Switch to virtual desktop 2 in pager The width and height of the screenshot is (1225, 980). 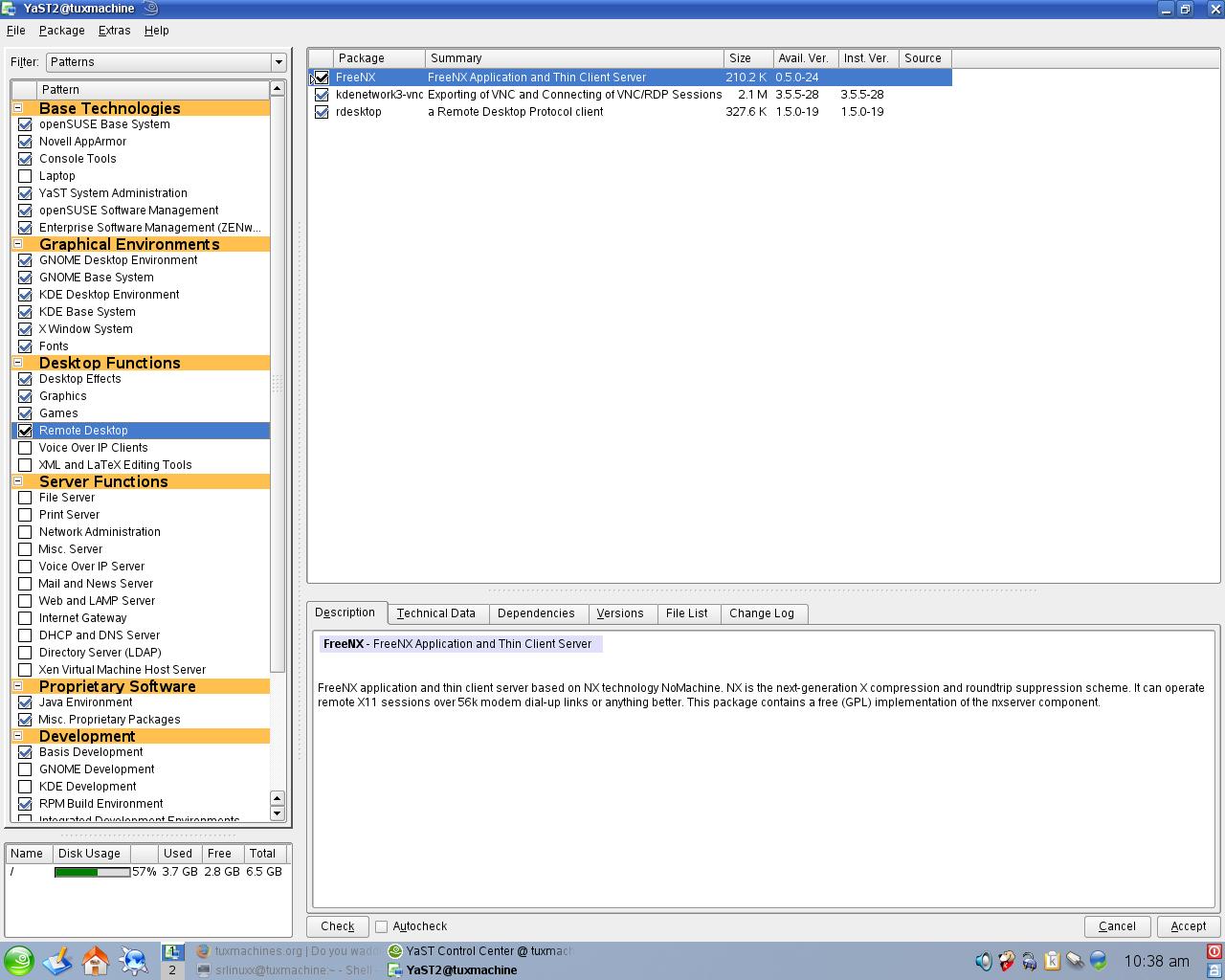point(172,969)
